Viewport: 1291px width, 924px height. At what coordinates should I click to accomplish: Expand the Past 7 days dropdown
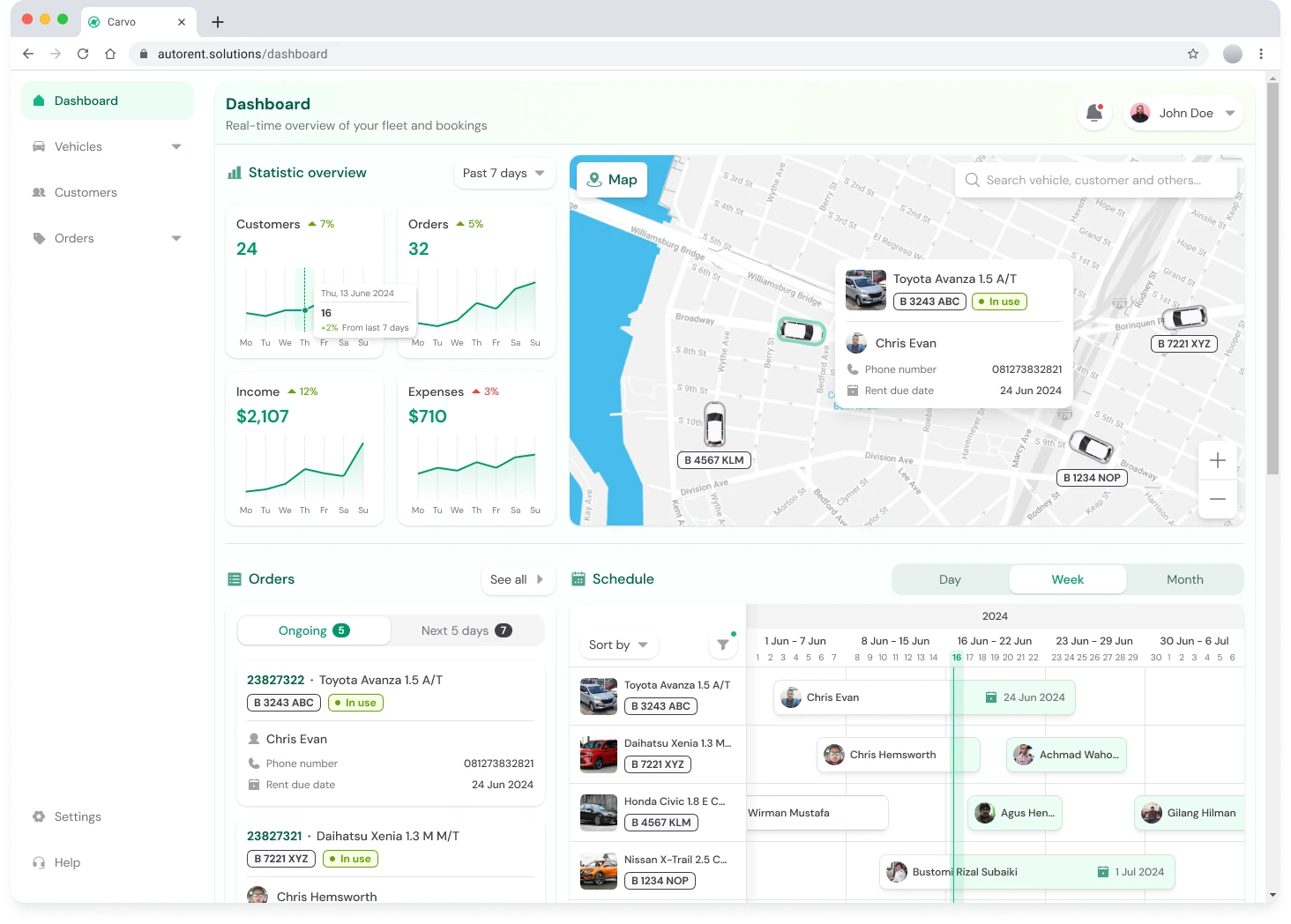coord(504,173)
